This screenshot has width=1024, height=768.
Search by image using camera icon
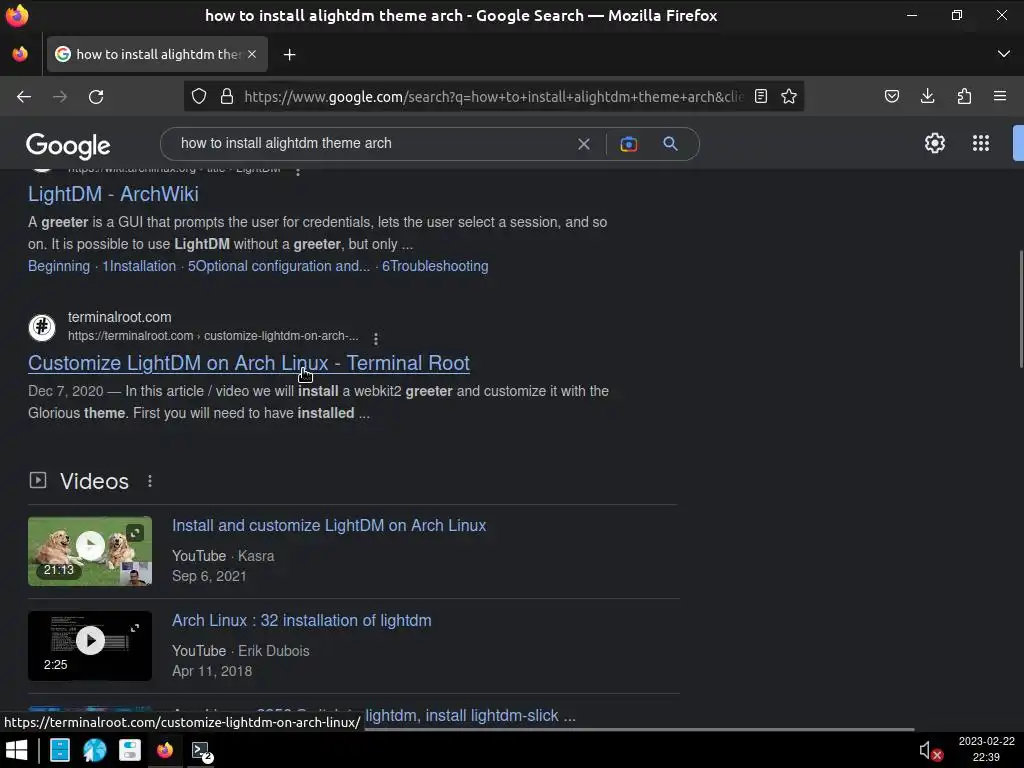pyautogui.click(x=628, y=144)
